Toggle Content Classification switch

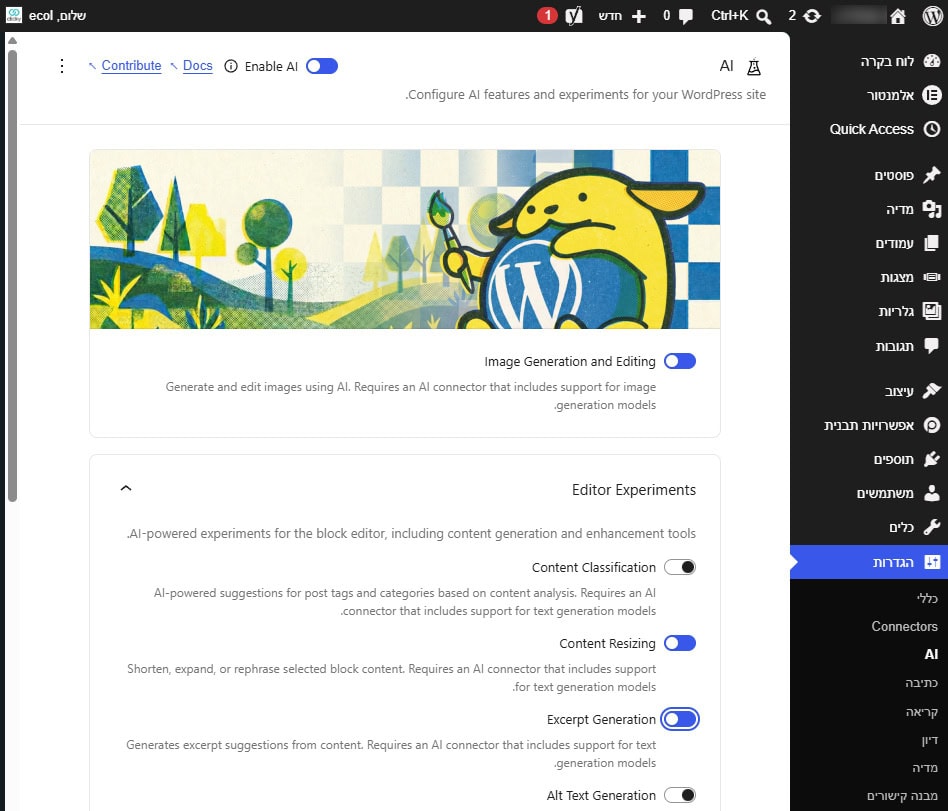(680, 567)
